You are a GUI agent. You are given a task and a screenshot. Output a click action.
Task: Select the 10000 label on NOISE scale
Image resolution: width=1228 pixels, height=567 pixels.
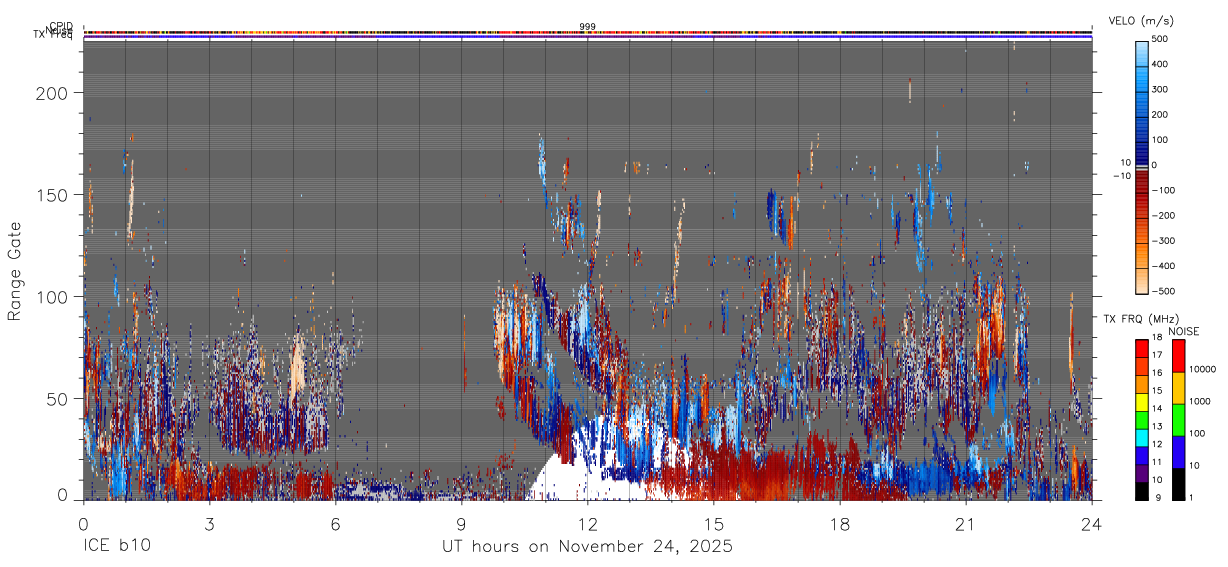tap(1203, 368)
